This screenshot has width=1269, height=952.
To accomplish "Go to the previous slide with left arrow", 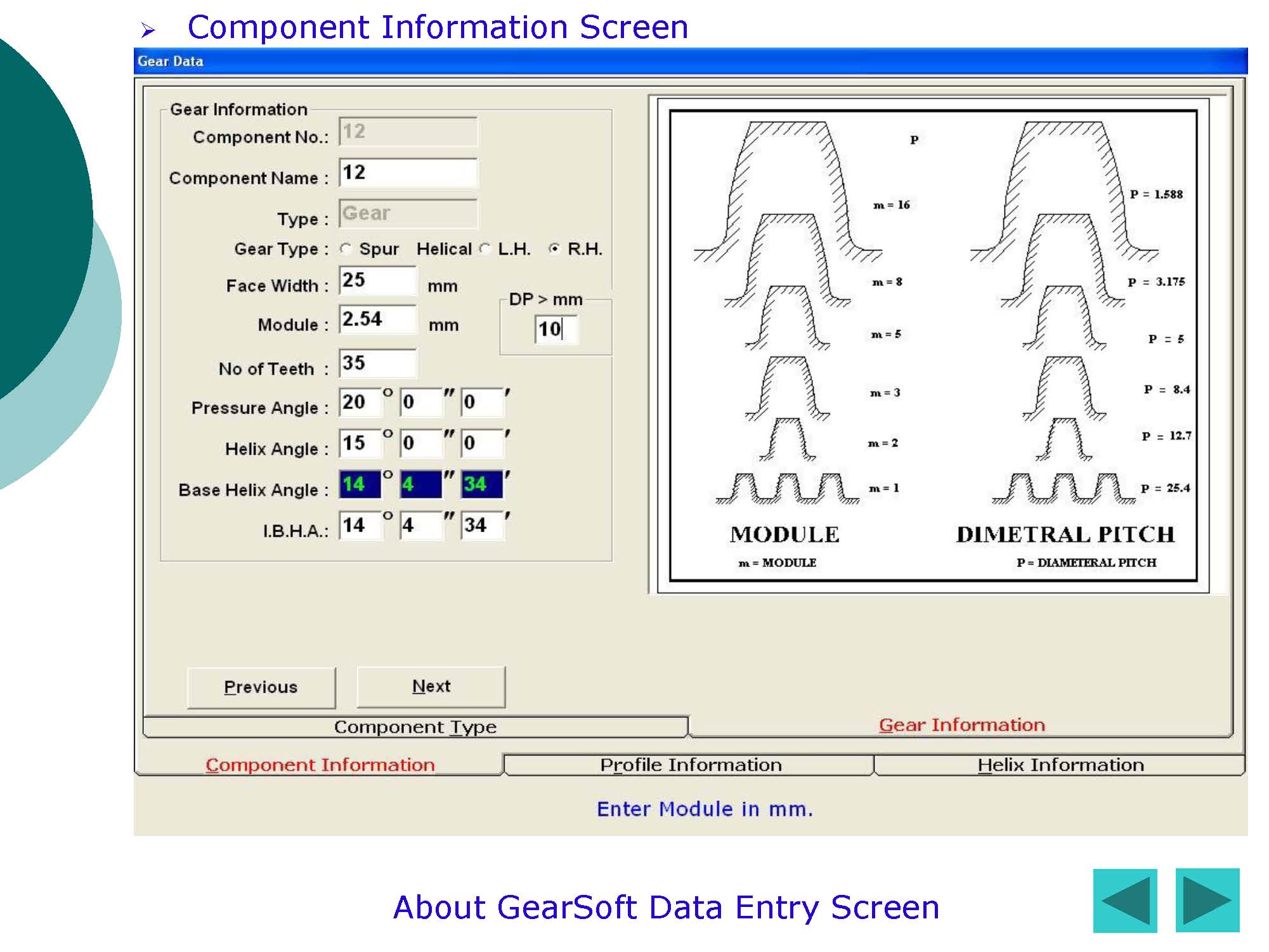I will click(1125, 900).
